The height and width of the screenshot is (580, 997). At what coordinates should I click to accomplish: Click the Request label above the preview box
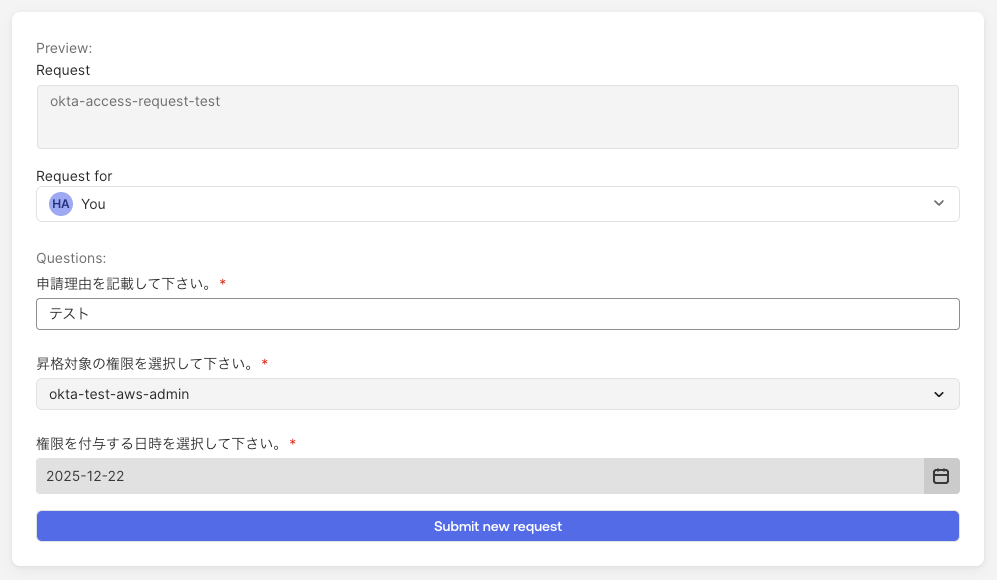tap(63, 70)
